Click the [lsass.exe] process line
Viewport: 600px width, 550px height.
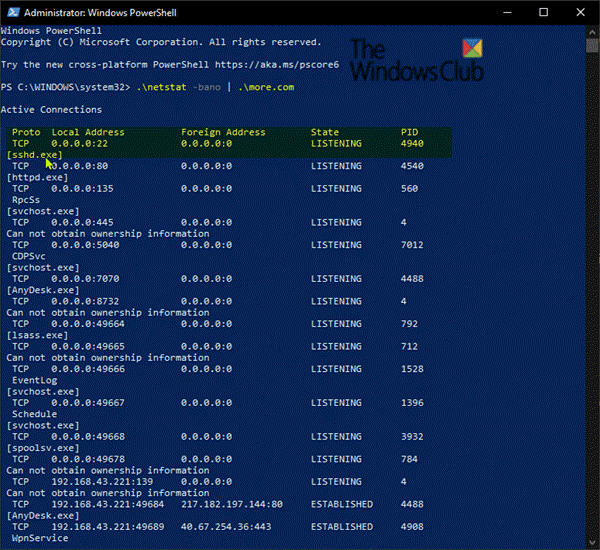pos(38,335)
